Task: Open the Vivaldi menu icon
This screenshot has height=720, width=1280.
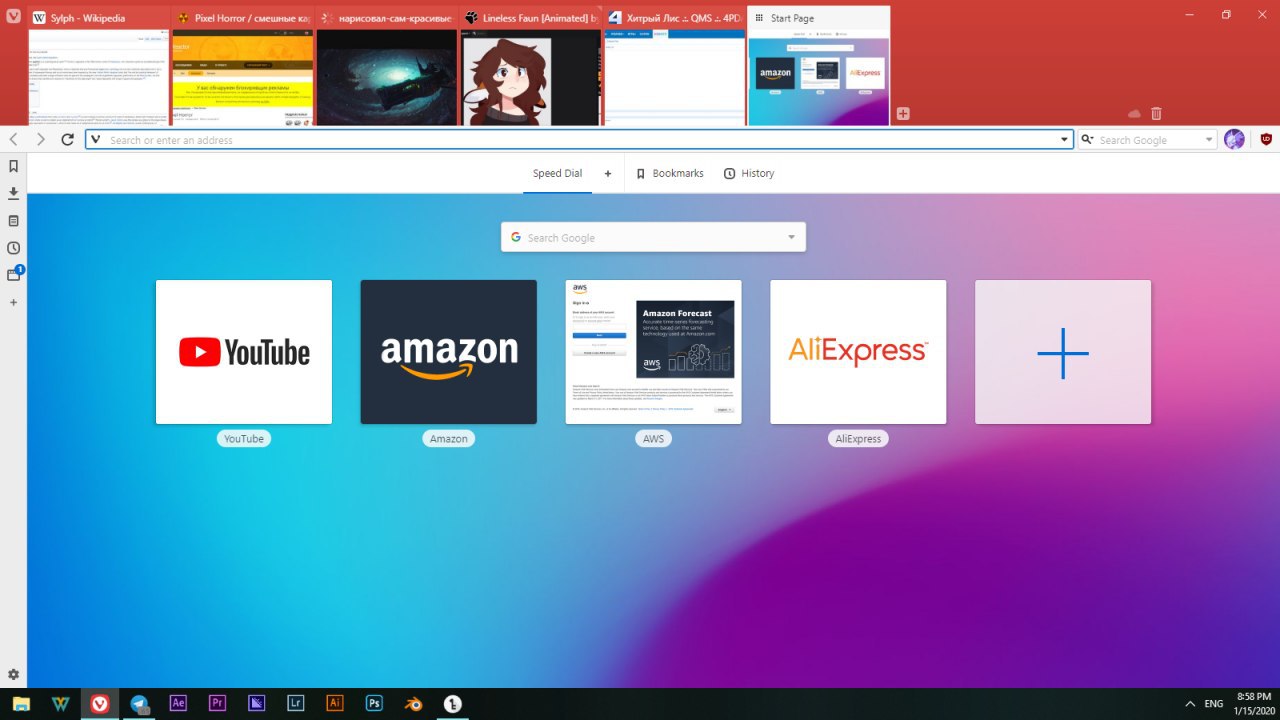Action: coord(13,18)
